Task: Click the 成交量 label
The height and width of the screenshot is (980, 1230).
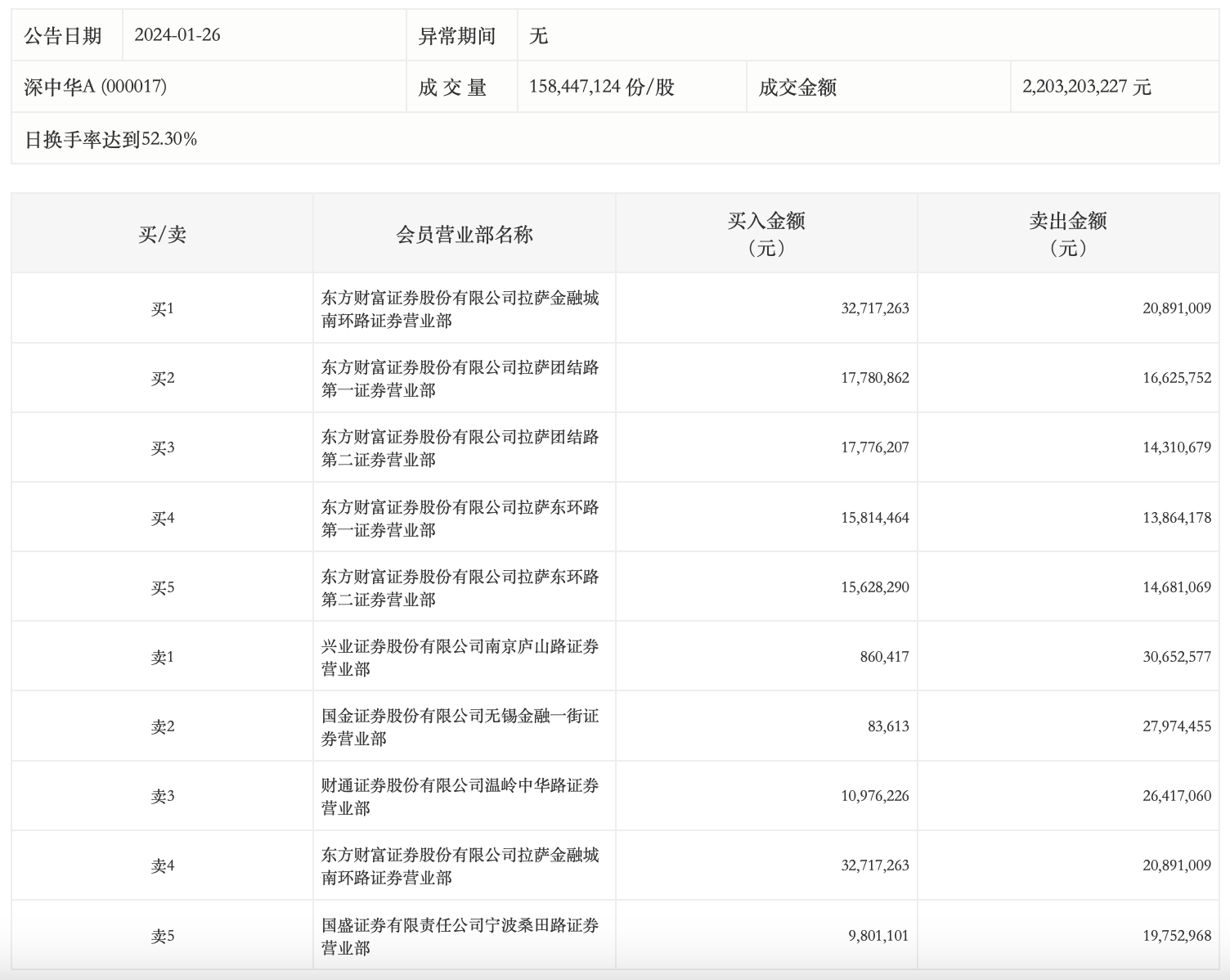Action: pyautogui.click(x=452, y=88)
